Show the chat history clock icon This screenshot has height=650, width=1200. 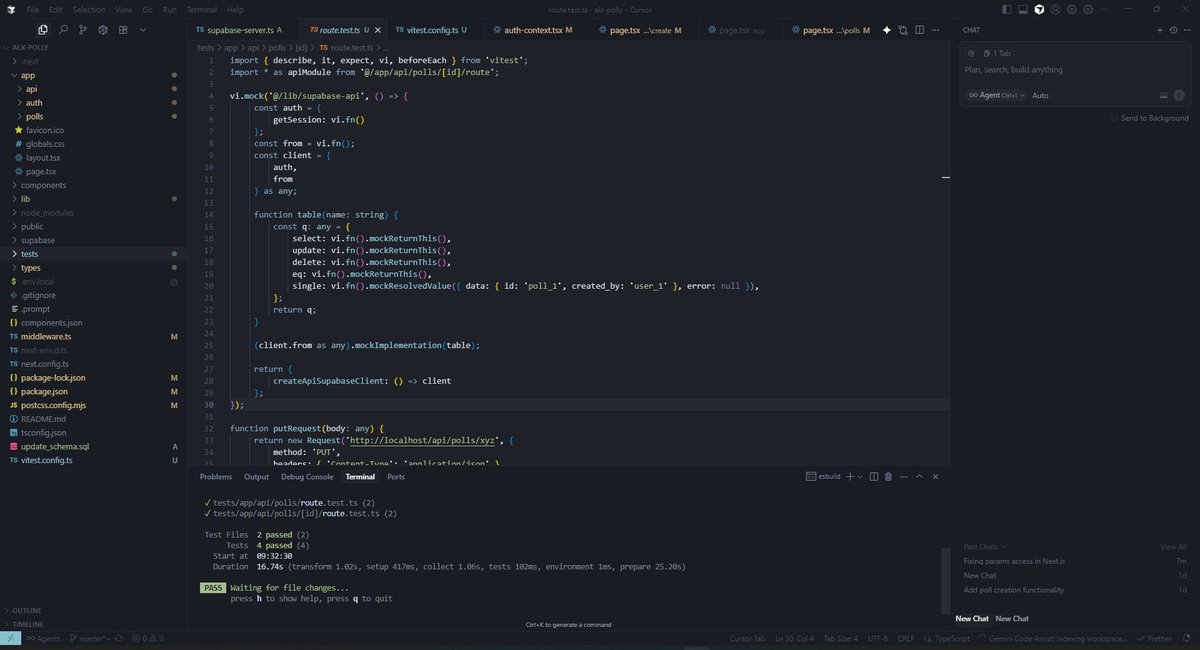[1173, 30]
